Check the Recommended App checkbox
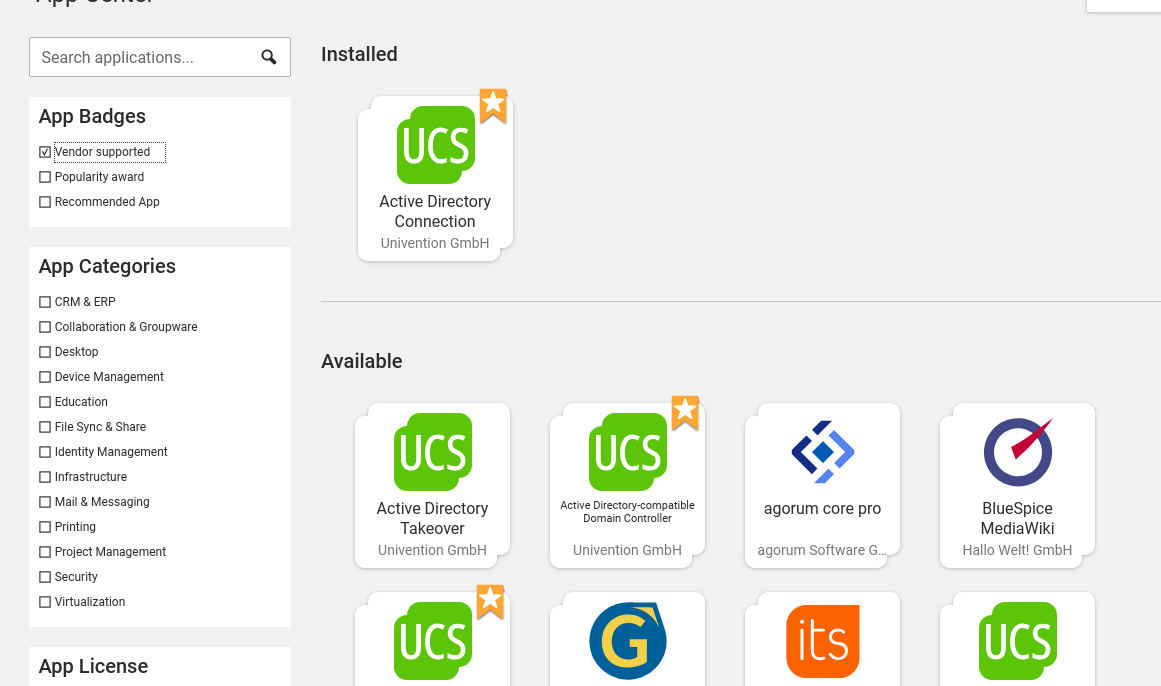 click(x=45, y=202)
